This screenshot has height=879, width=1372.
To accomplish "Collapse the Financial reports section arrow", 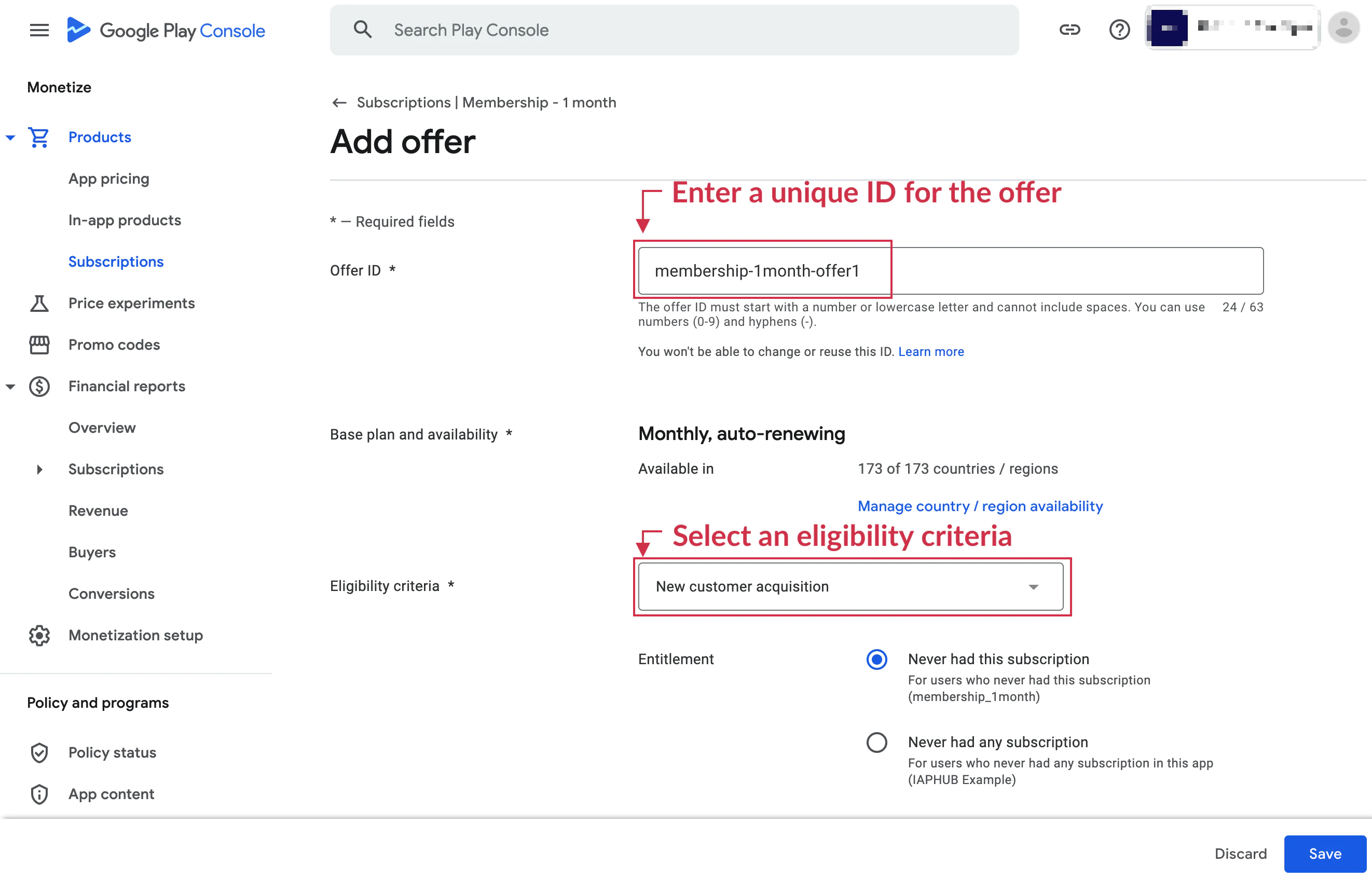I will tap(10, 387).
